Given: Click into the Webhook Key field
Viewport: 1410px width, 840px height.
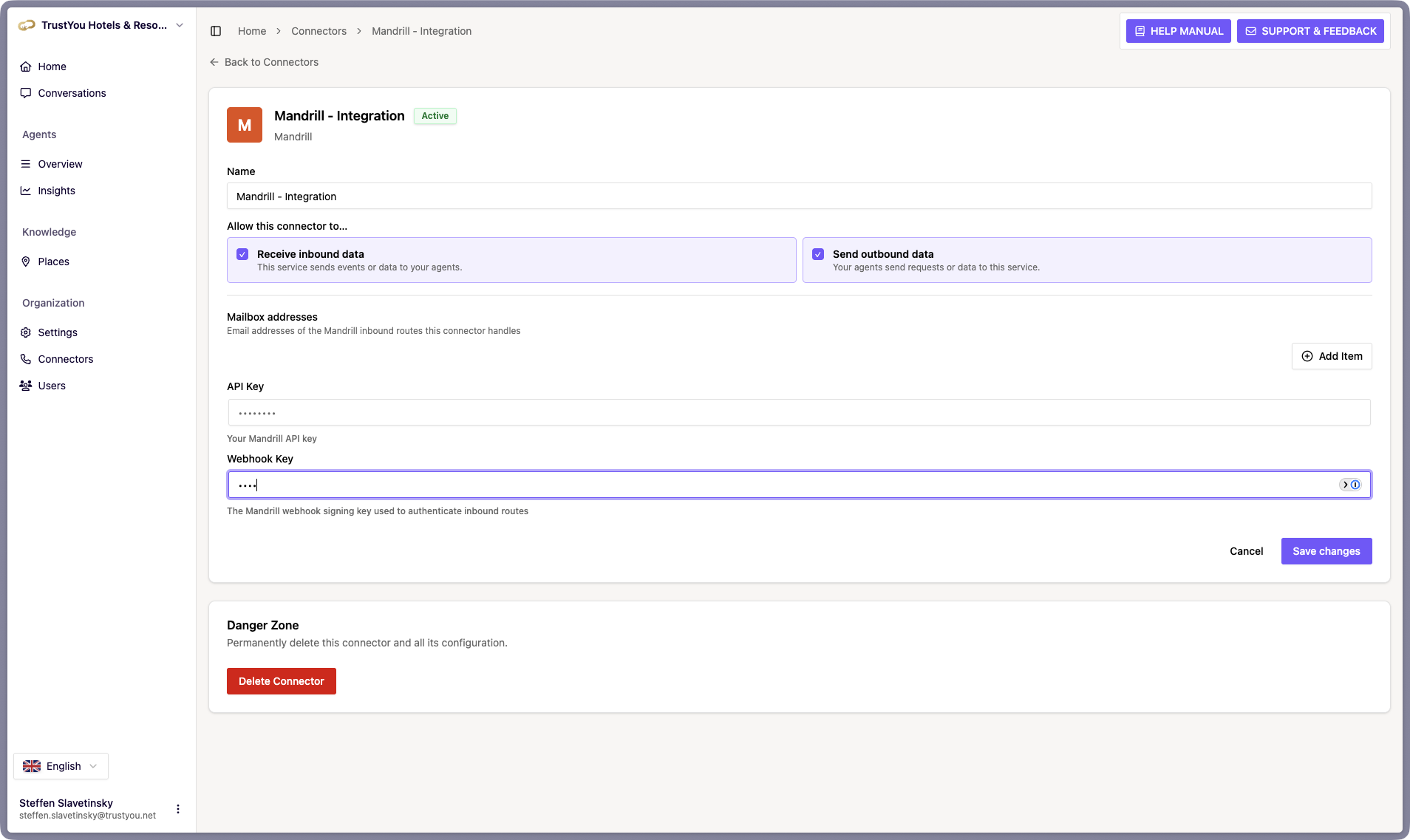Looking at the screenshot, I should (x=799, y=485).
